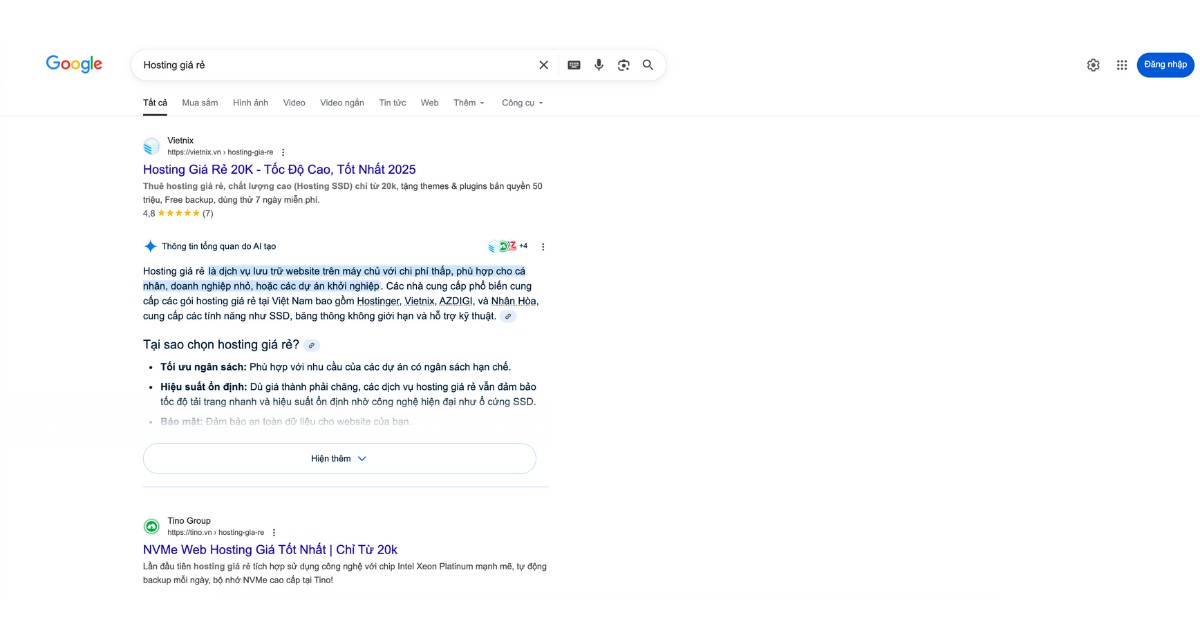1200x630 pixels.
Task: Clear the search query with the X icon
Action: click(x=543, y=64)
